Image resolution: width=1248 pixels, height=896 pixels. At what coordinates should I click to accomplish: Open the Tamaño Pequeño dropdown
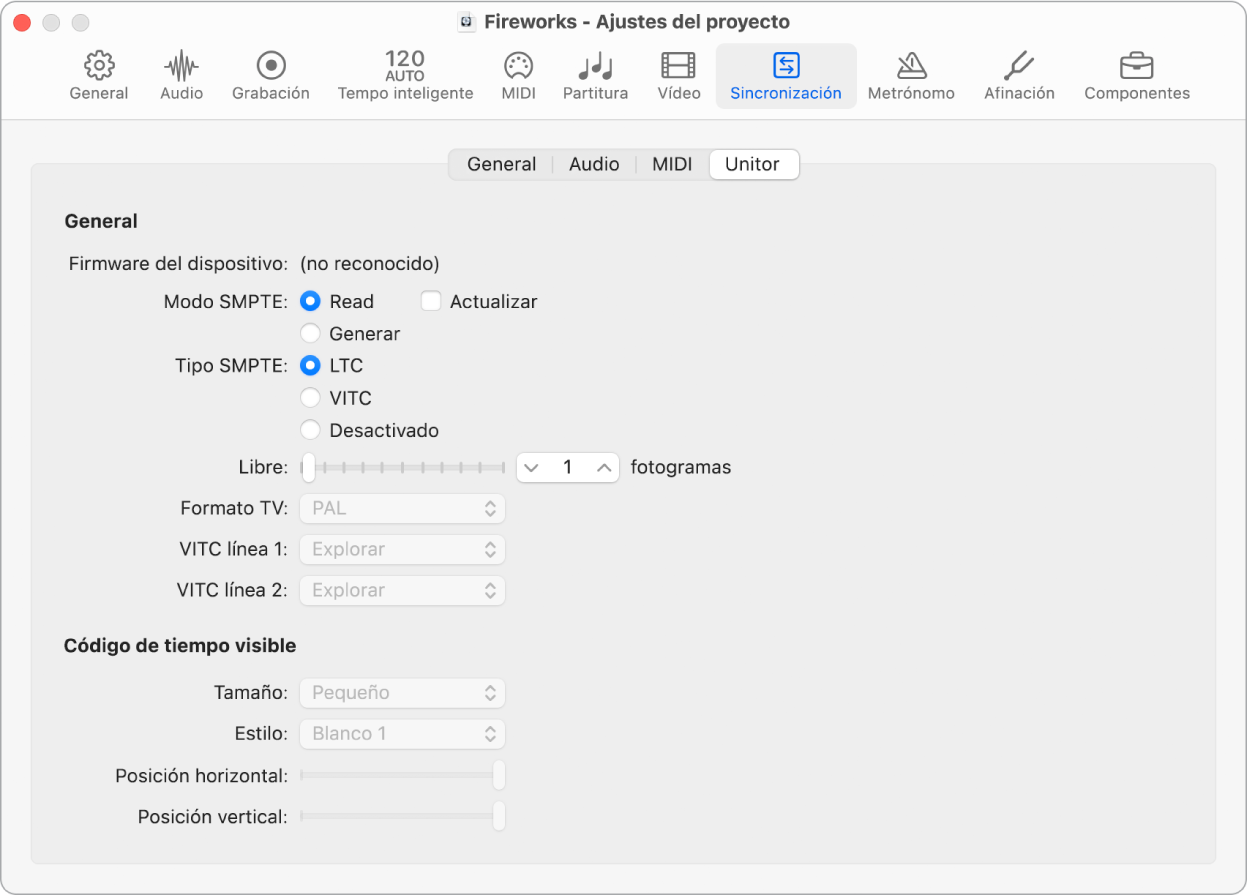403,692
